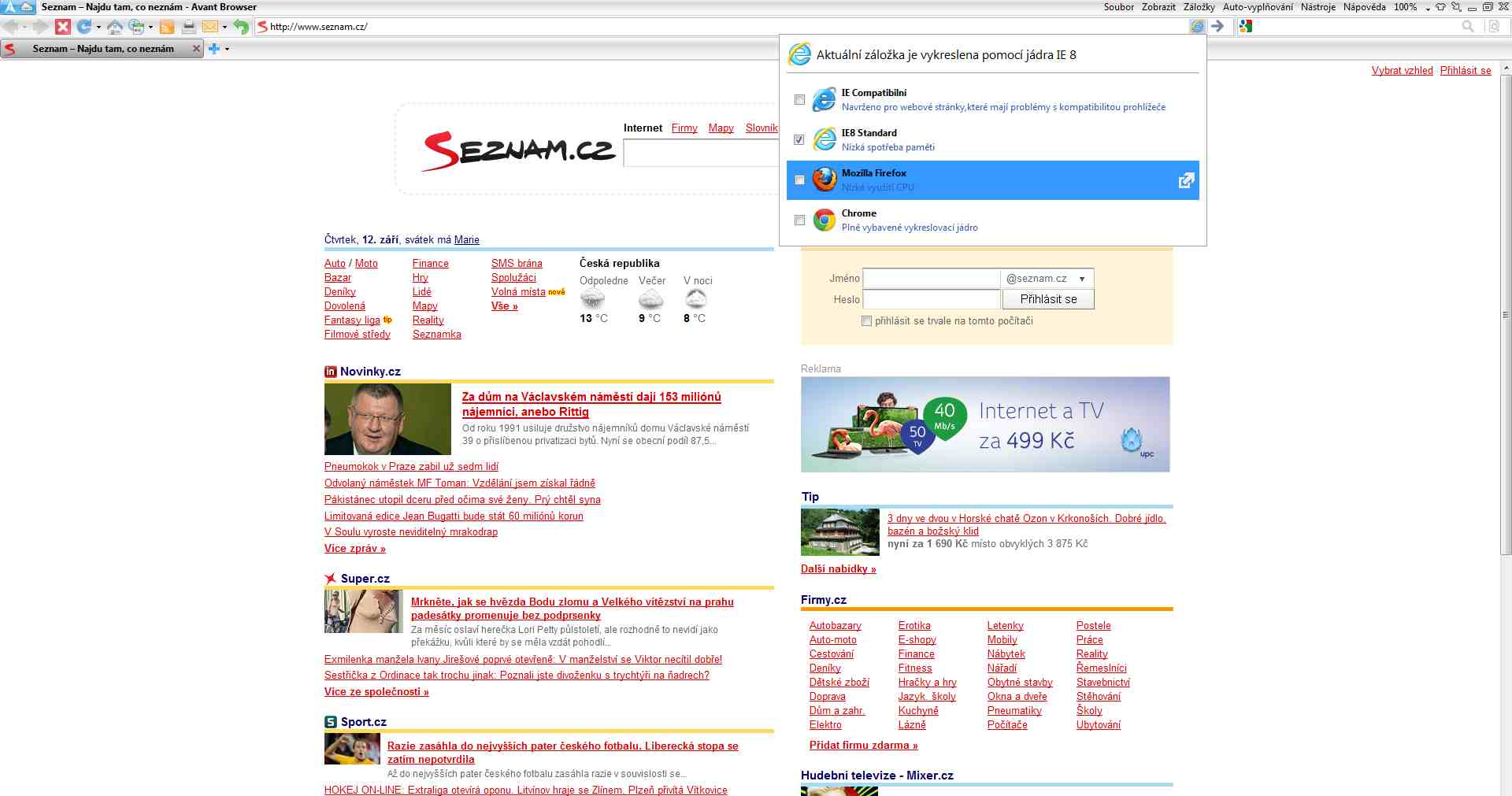Open the 'Vybrat vzhled' link
This screenshot has height=796, width=1512.
[x=1402, y=70]
